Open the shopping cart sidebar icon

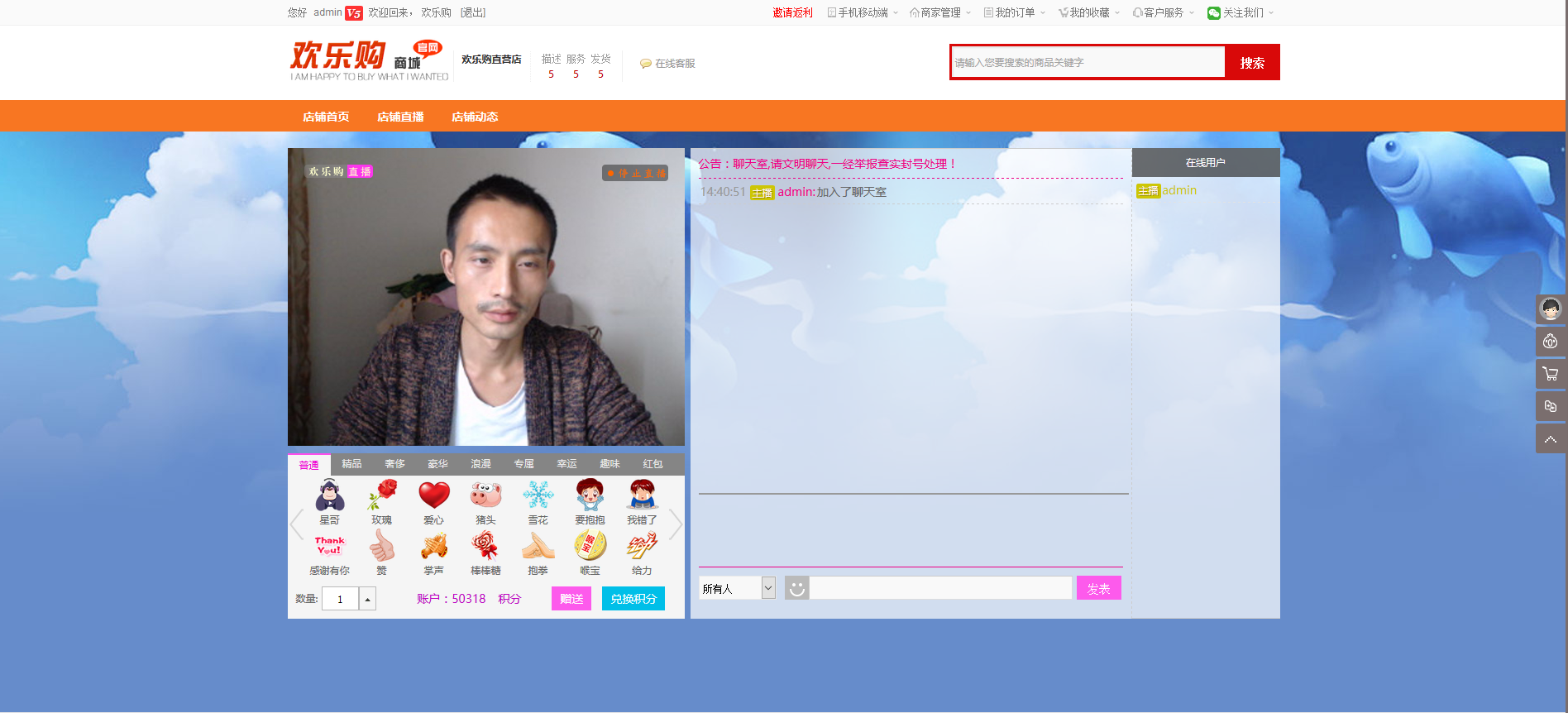[x=1551, y=374]
